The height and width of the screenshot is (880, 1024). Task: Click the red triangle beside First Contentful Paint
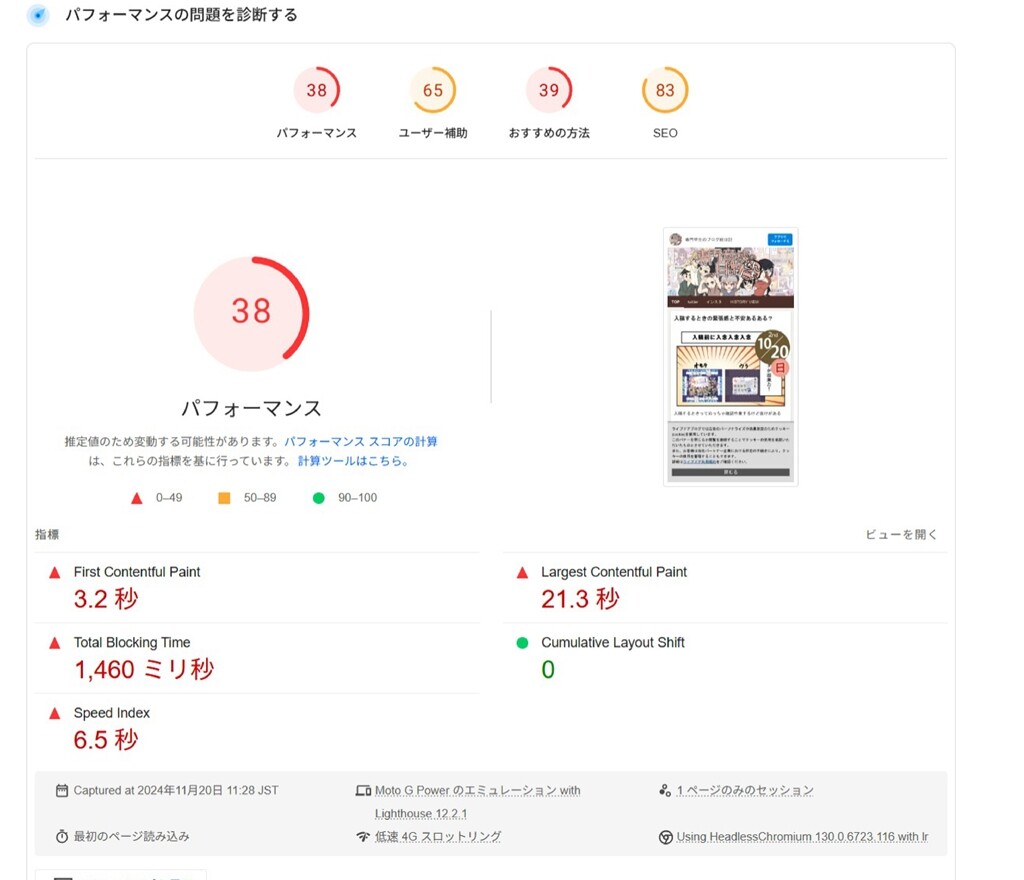(x=55, y=573)
